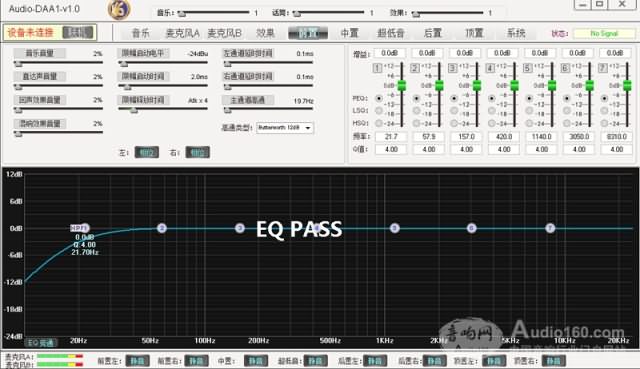Mute the 前置左 front-left output
This screenshot has width=640, height=369.
137,361
